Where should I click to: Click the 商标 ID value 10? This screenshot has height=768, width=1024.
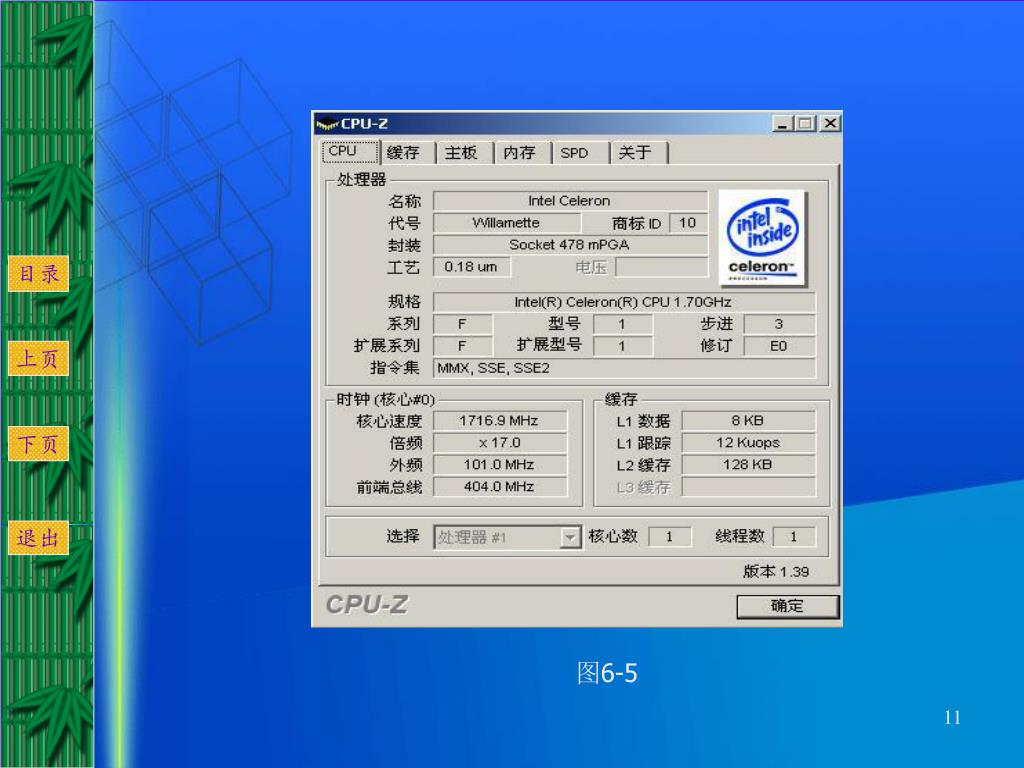[688, 223]
